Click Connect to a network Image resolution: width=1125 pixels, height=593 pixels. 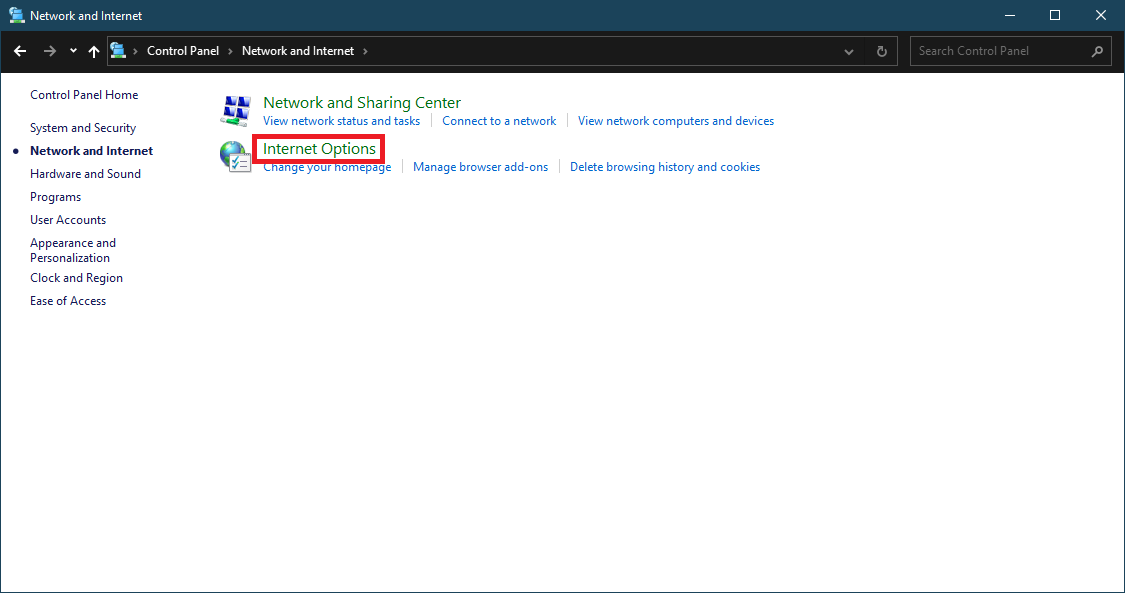point(499,120)
